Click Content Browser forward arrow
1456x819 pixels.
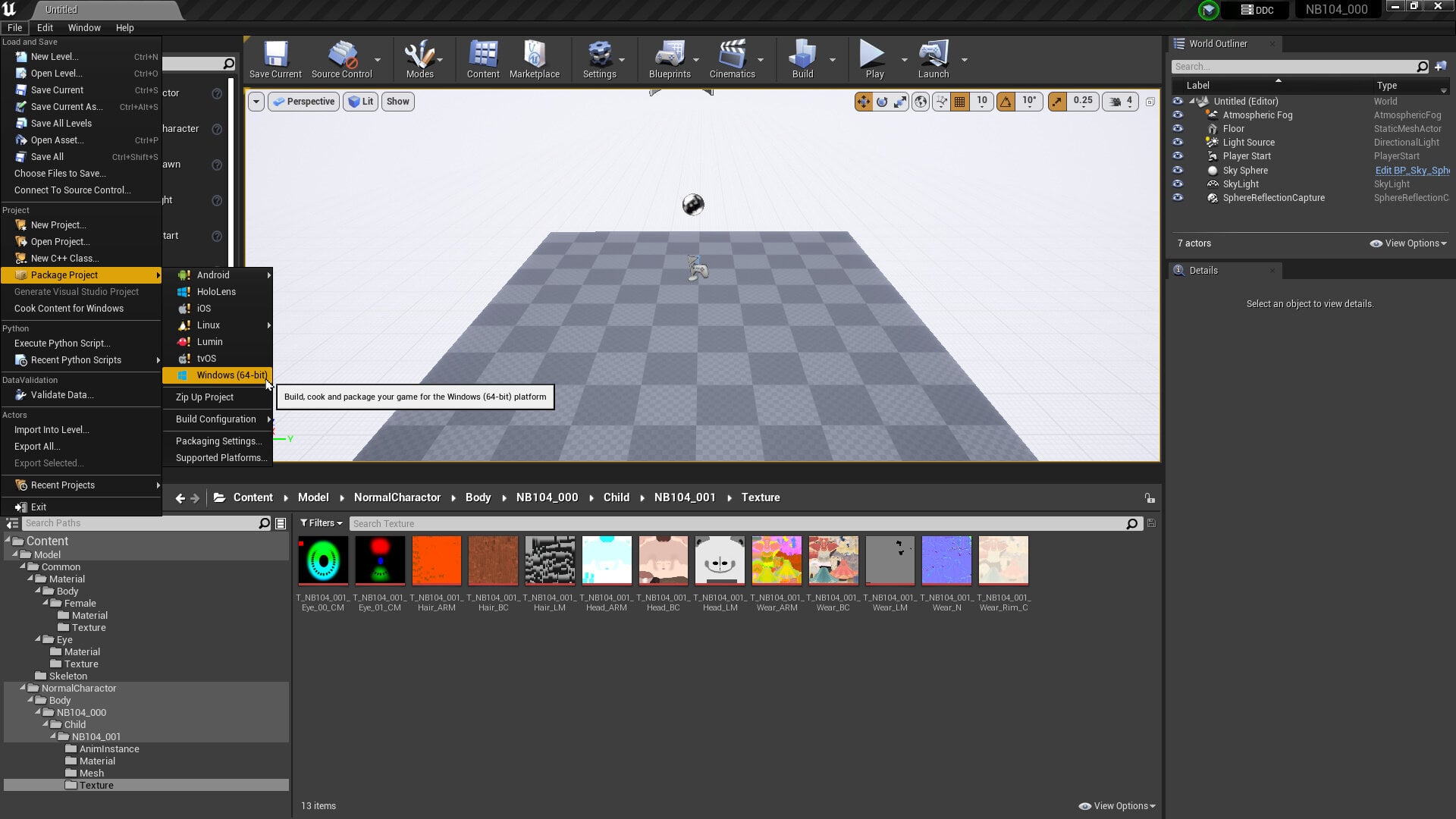click(x=195, y=498)
